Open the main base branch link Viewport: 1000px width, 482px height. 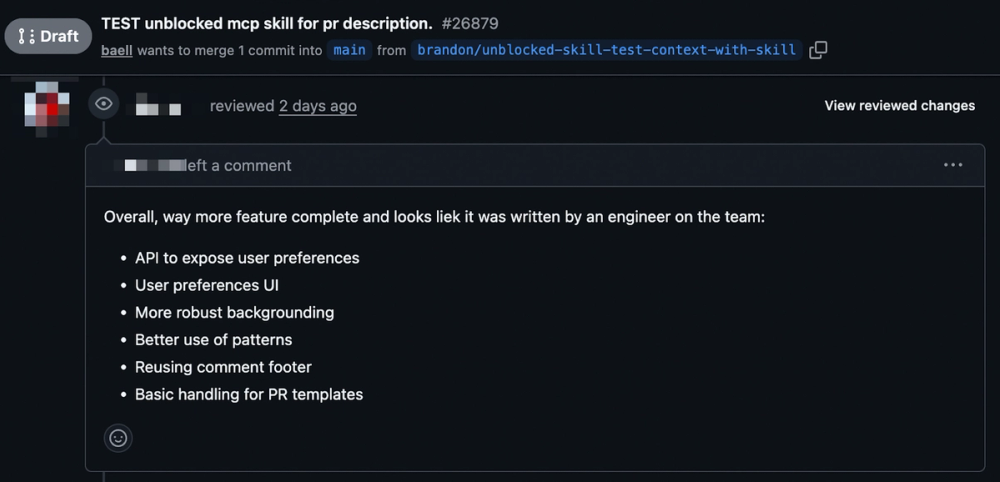point(349,50)
